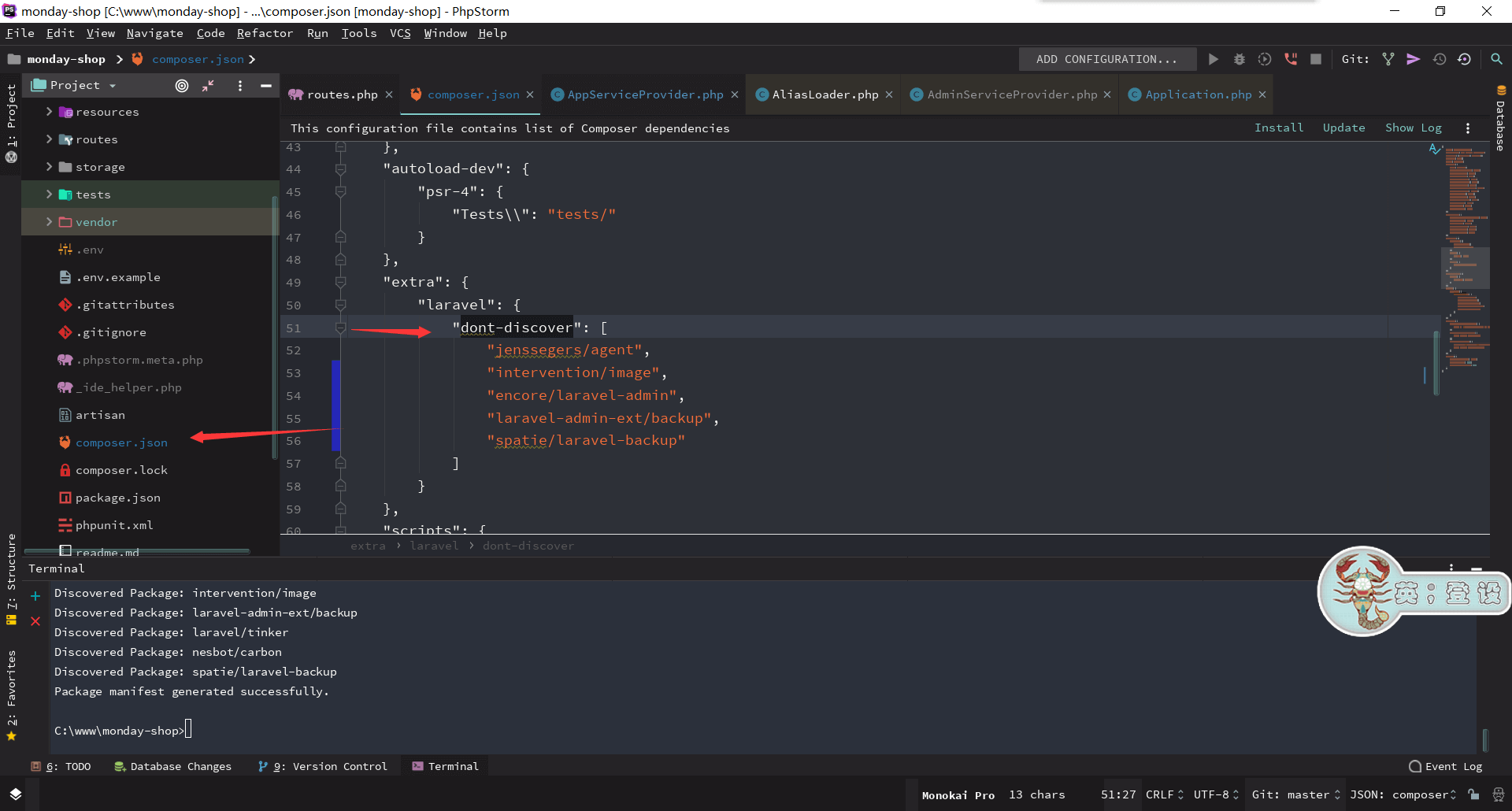The width and height of the screenshot is (1512, 811).
Task: Click Install composer dependencies link
Action: (x=1279, y=128)
